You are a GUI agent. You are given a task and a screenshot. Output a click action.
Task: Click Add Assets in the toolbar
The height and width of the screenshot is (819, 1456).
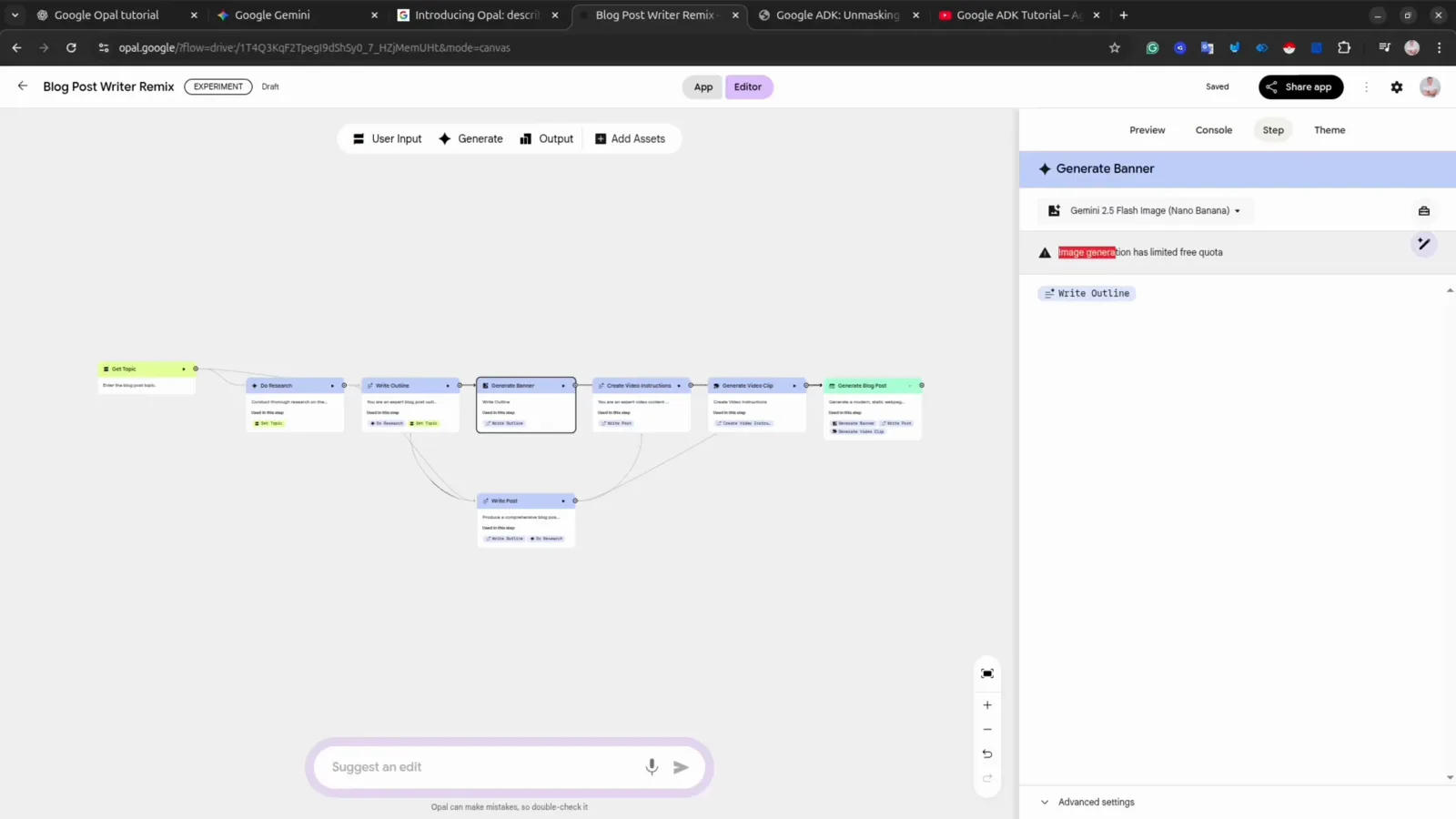click(630, 139)
